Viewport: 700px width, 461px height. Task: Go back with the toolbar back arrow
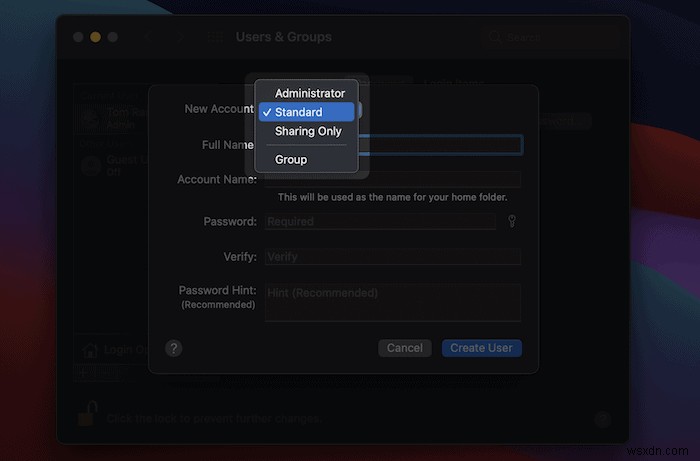[149, 37]
